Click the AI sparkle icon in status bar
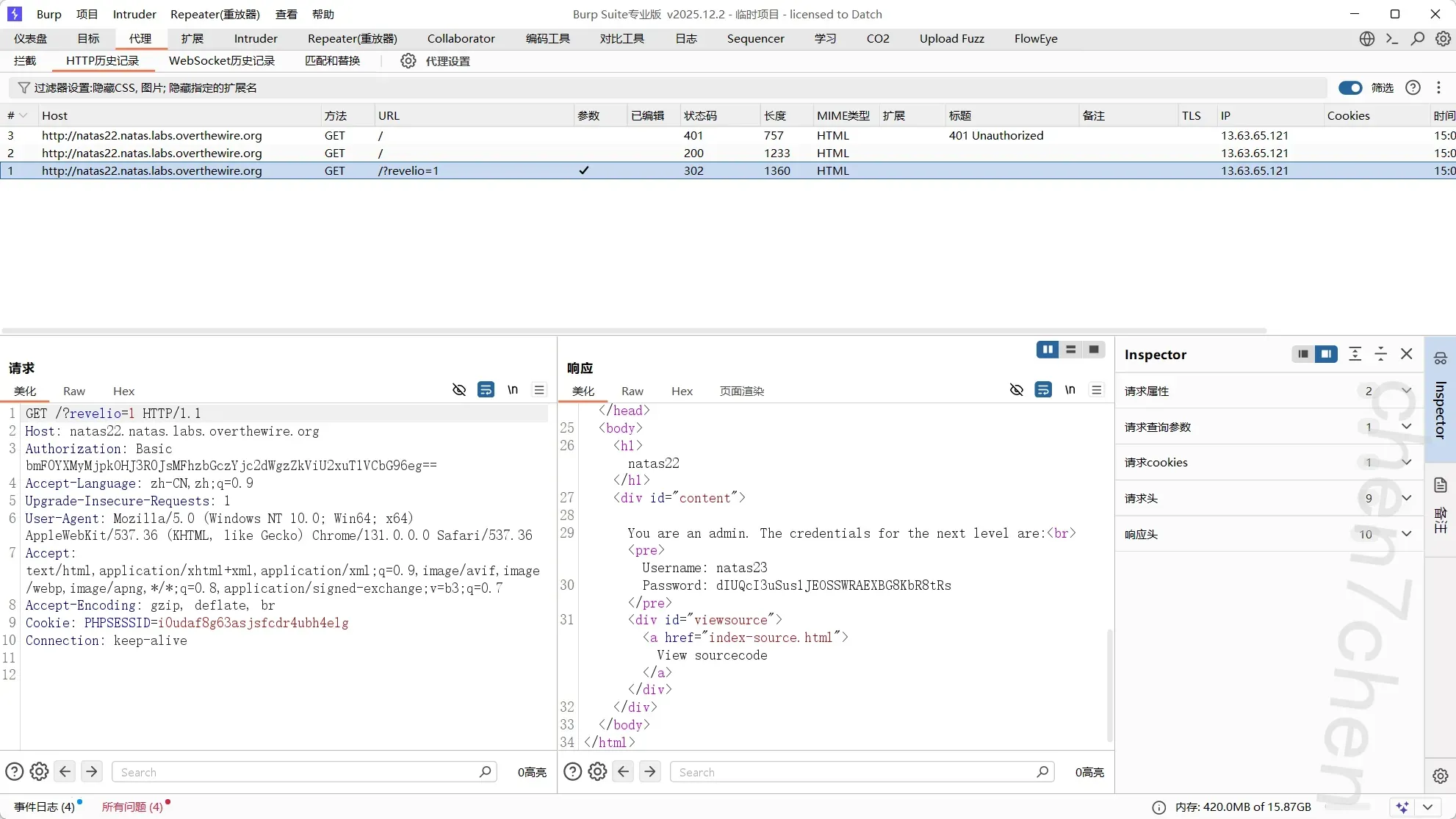 click(x=1402, y=807)
